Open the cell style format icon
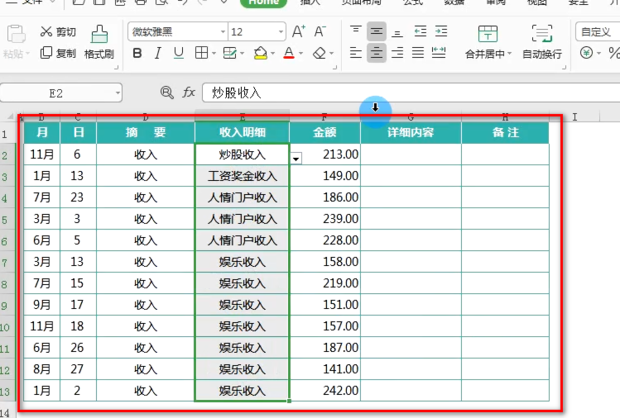This screenshot has height=418, width=620. tap(230, 53)
